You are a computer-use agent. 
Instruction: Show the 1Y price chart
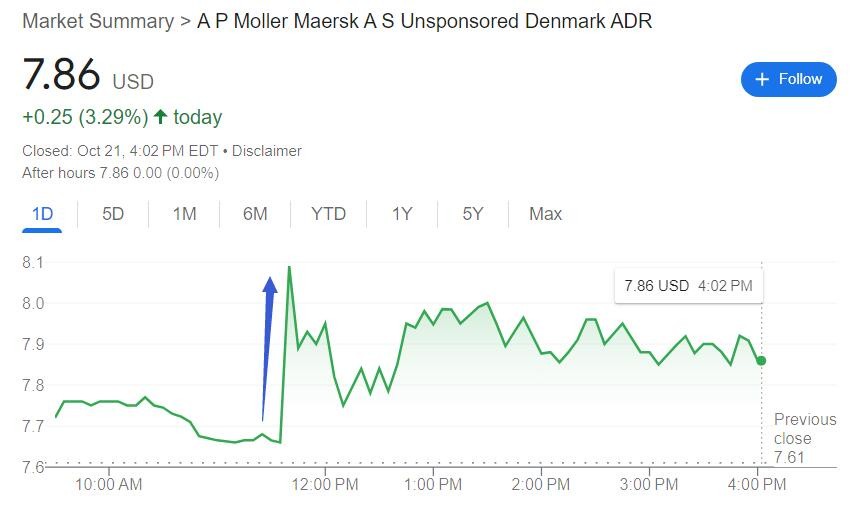pyautogui.click(x=402, y=214)
